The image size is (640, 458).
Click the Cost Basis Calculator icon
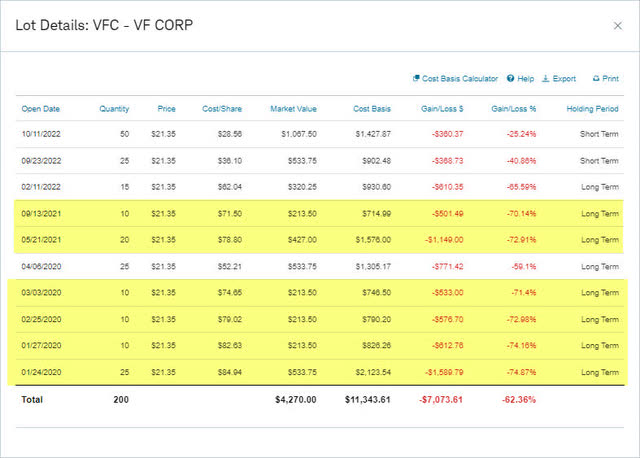point(416,78)
